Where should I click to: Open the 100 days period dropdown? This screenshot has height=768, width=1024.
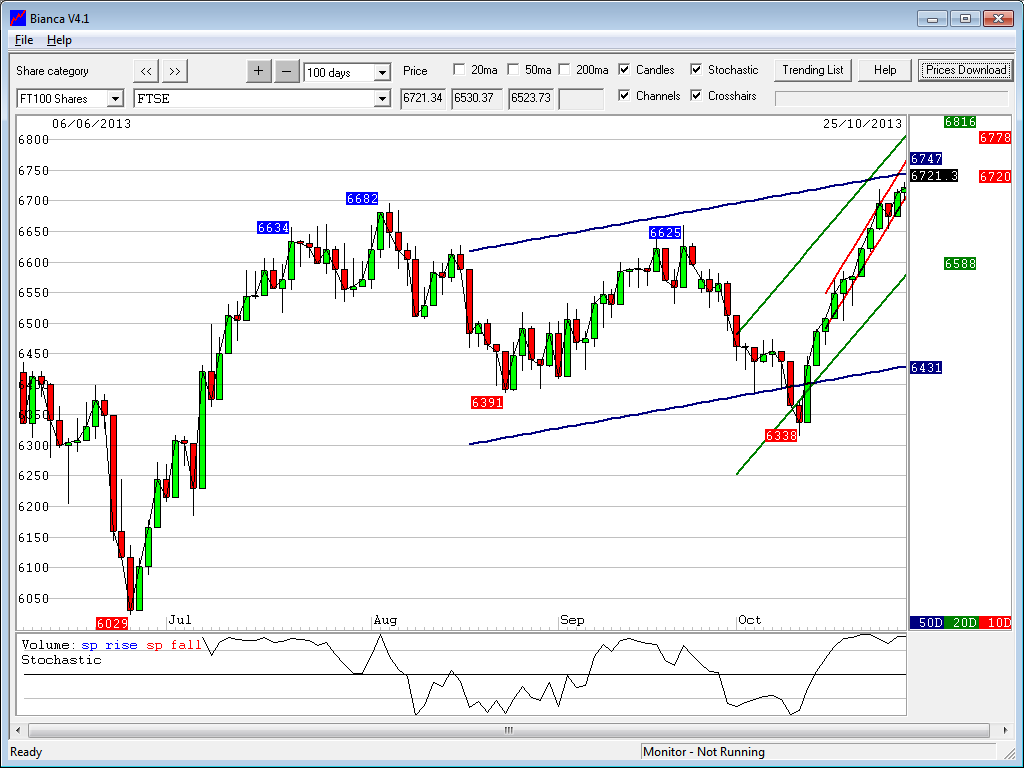tap(382, 72)
